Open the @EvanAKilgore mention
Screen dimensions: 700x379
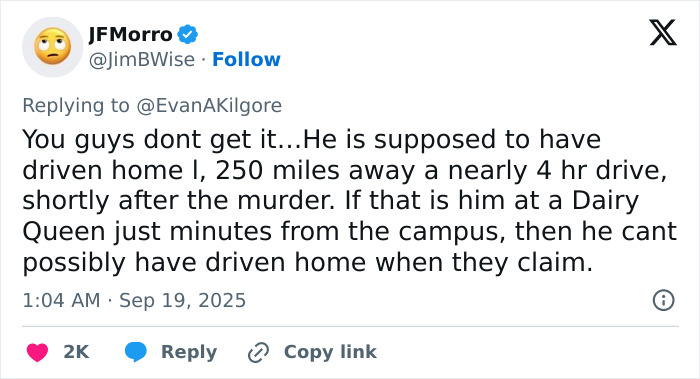(x=209, y=106)
